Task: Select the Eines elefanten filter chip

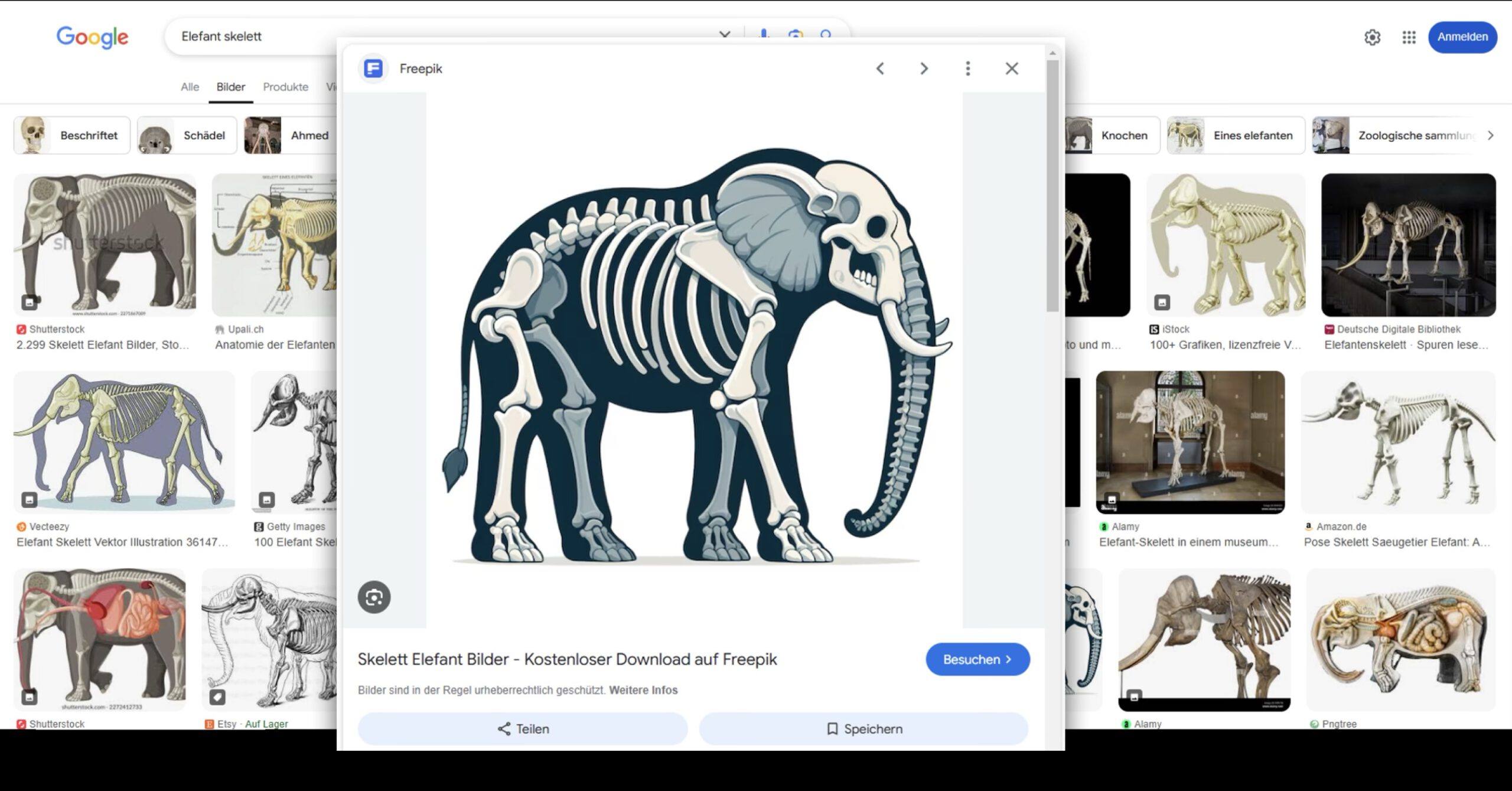Action: pyautogui.click(x=1236, y=135)
